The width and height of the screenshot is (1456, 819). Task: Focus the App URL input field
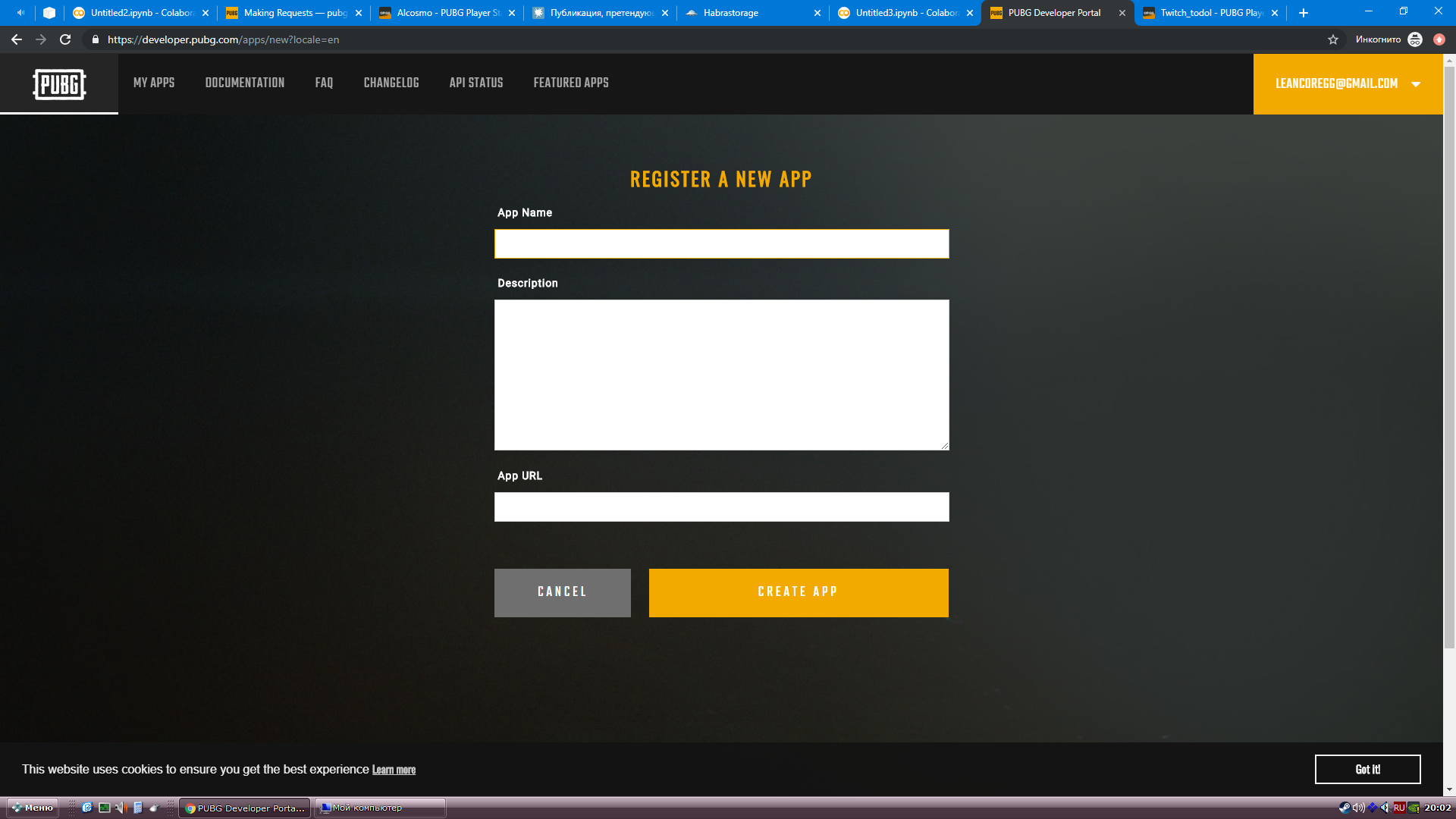[x=720, y=507]
